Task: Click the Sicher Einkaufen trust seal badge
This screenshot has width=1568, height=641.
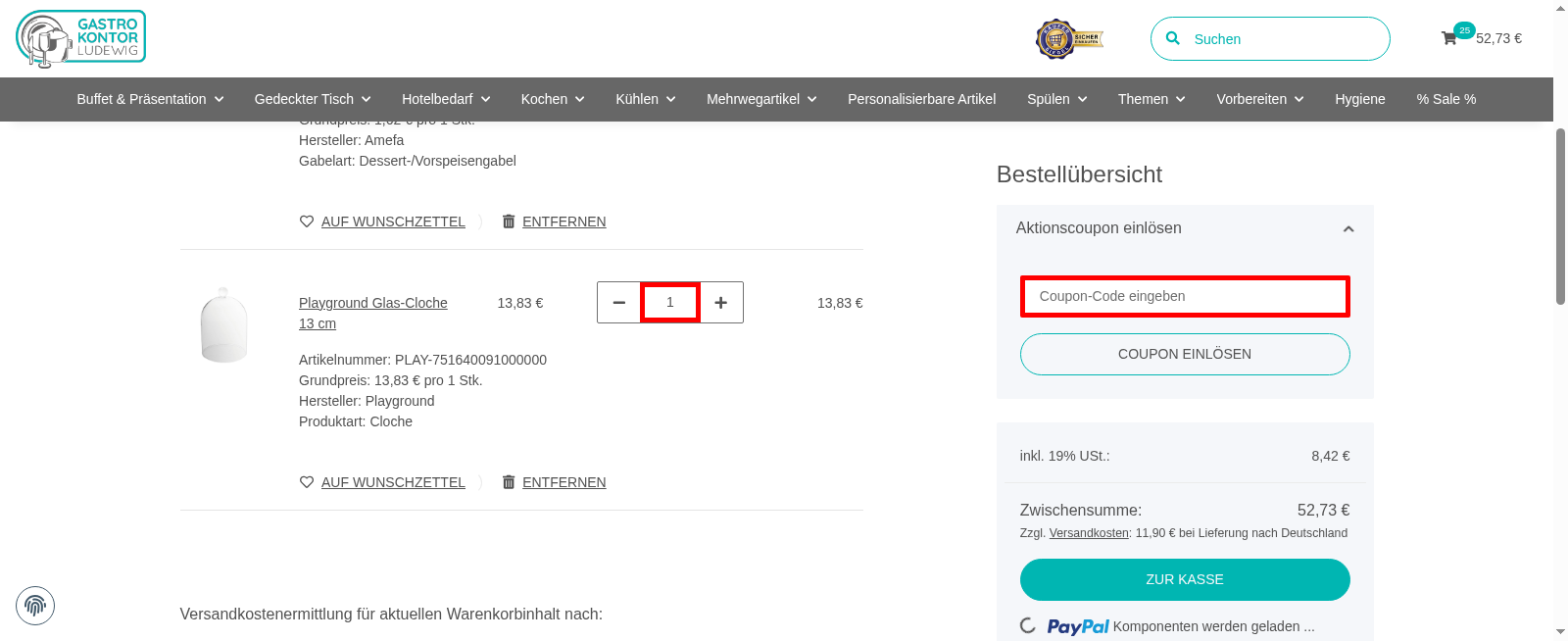Action: pos(1069,38)
